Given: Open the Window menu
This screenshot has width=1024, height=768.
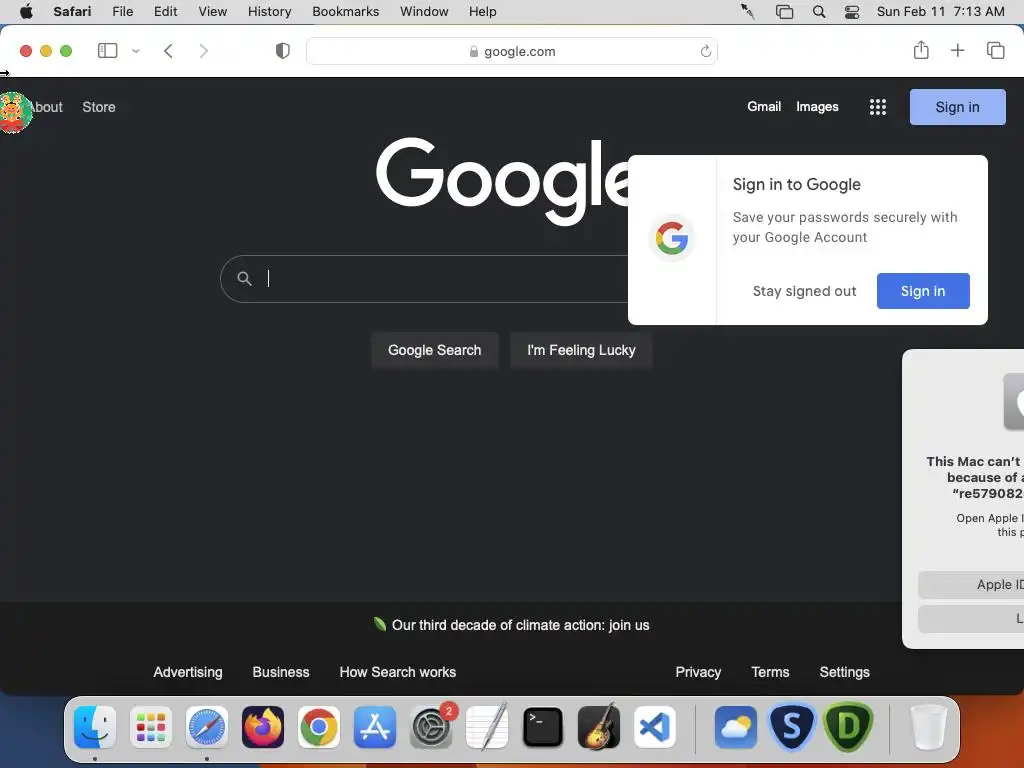Looking at the screenshot, I should coord(424,11).
